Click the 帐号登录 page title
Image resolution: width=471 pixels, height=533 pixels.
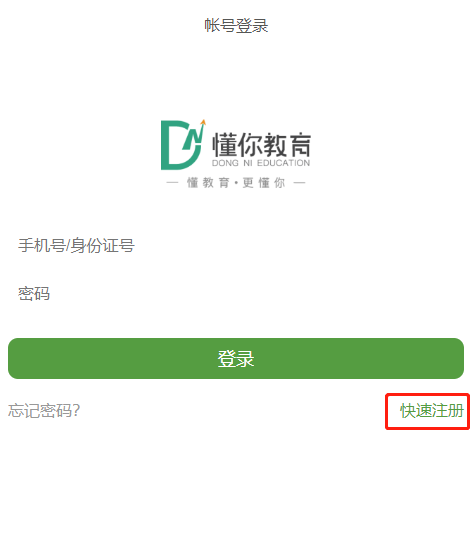[x=236, y=25]
